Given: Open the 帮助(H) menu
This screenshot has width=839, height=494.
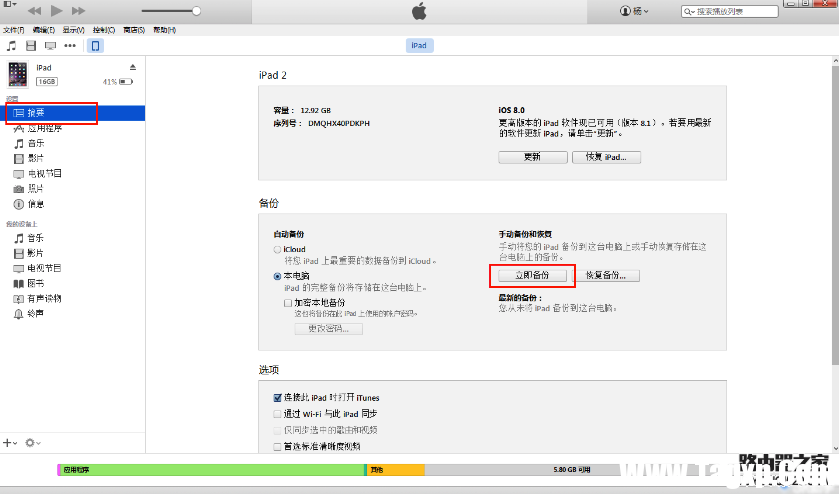Looking at the screenshot, I should click(x=164, y=30).
